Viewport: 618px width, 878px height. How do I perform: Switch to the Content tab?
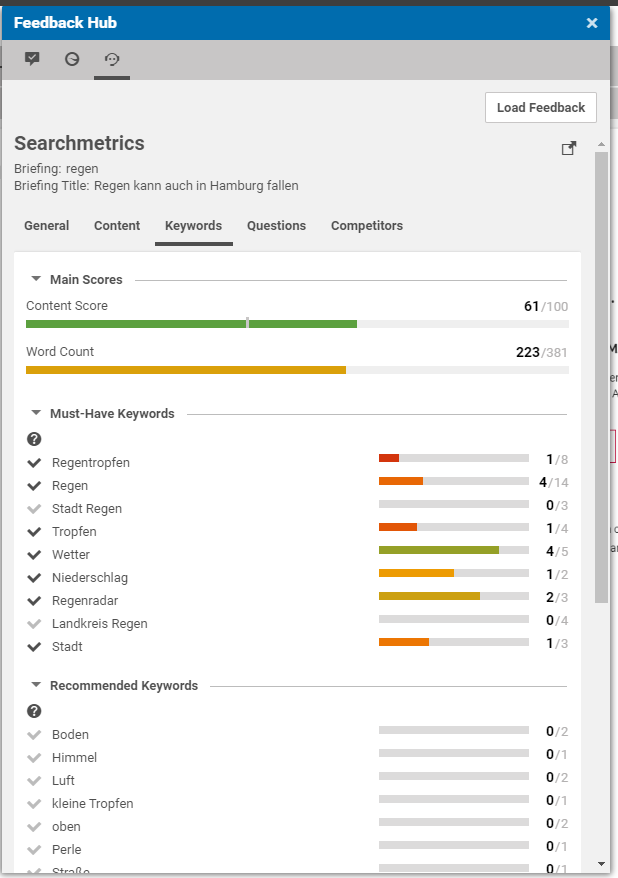click(116, 225)
